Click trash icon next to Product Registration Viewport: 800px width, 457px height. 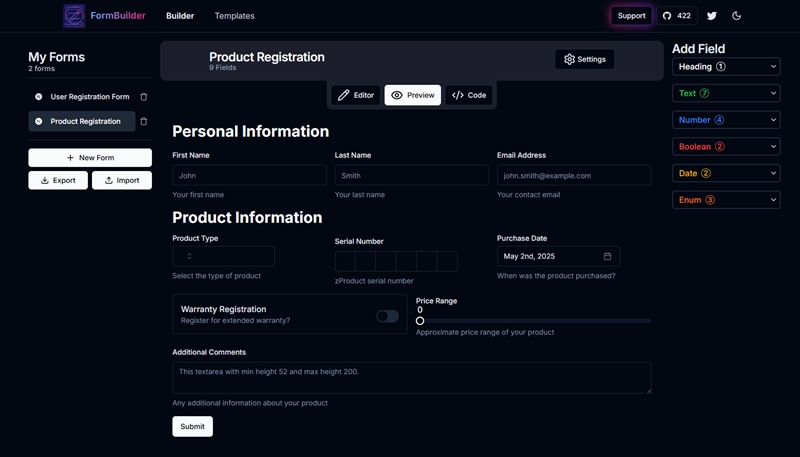tap(144, 121)
